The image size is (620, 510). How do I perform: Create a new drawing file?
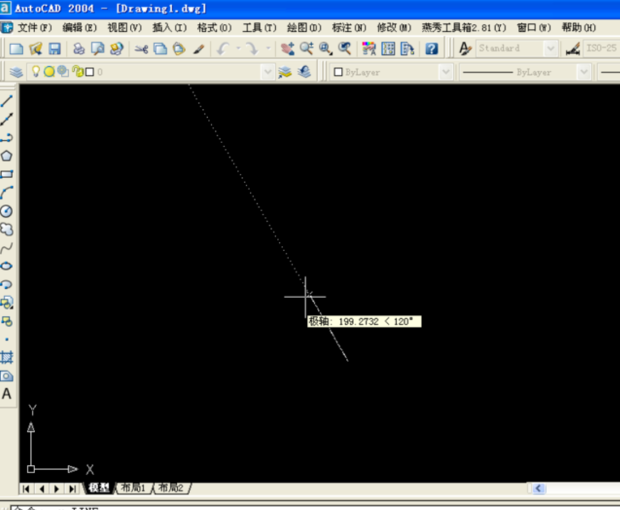[x=16, y=49]
